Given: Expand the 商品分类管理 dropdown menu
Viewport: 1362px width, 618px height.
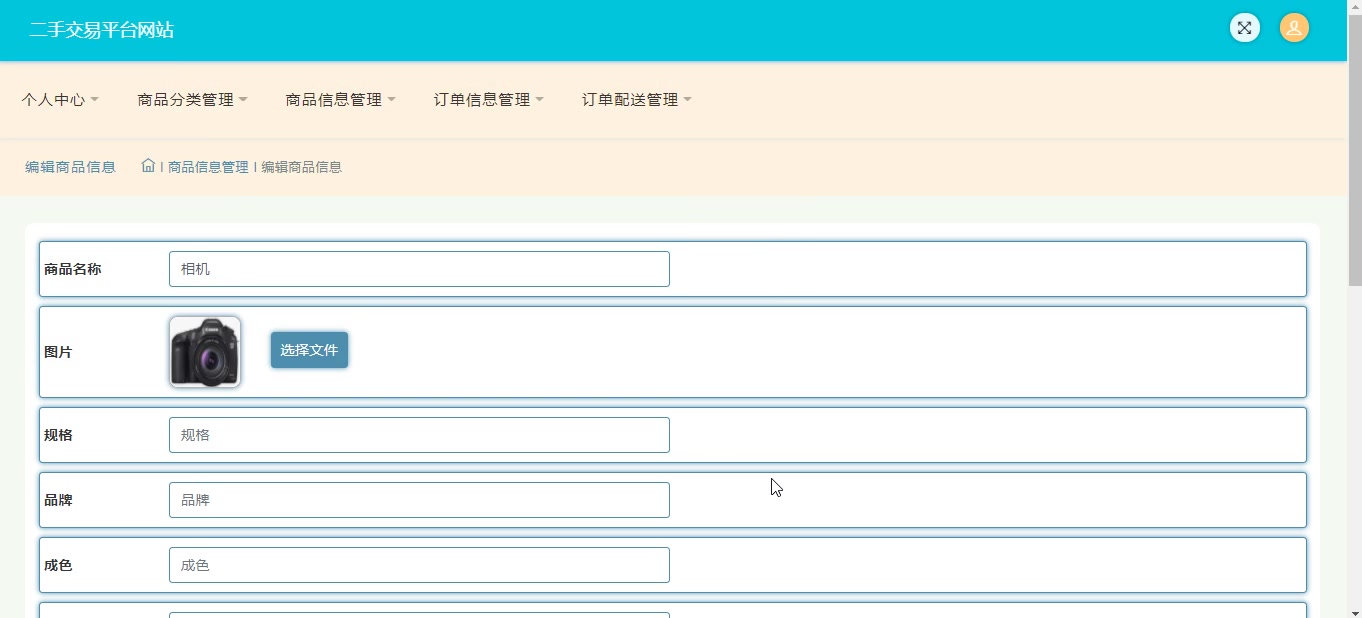Looking at the screenshot, I should click(192, 100).
